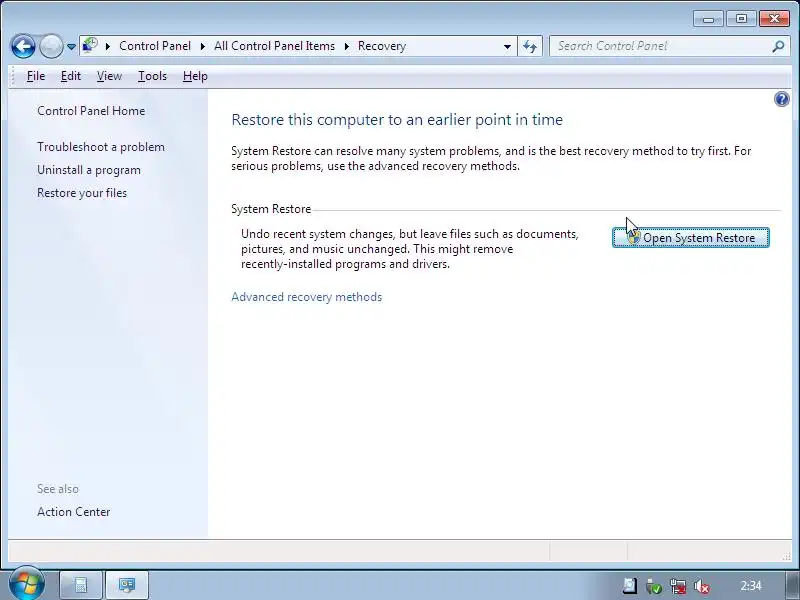Click the search magnifier icon
800x600 pixels.
tap(778, 46)
